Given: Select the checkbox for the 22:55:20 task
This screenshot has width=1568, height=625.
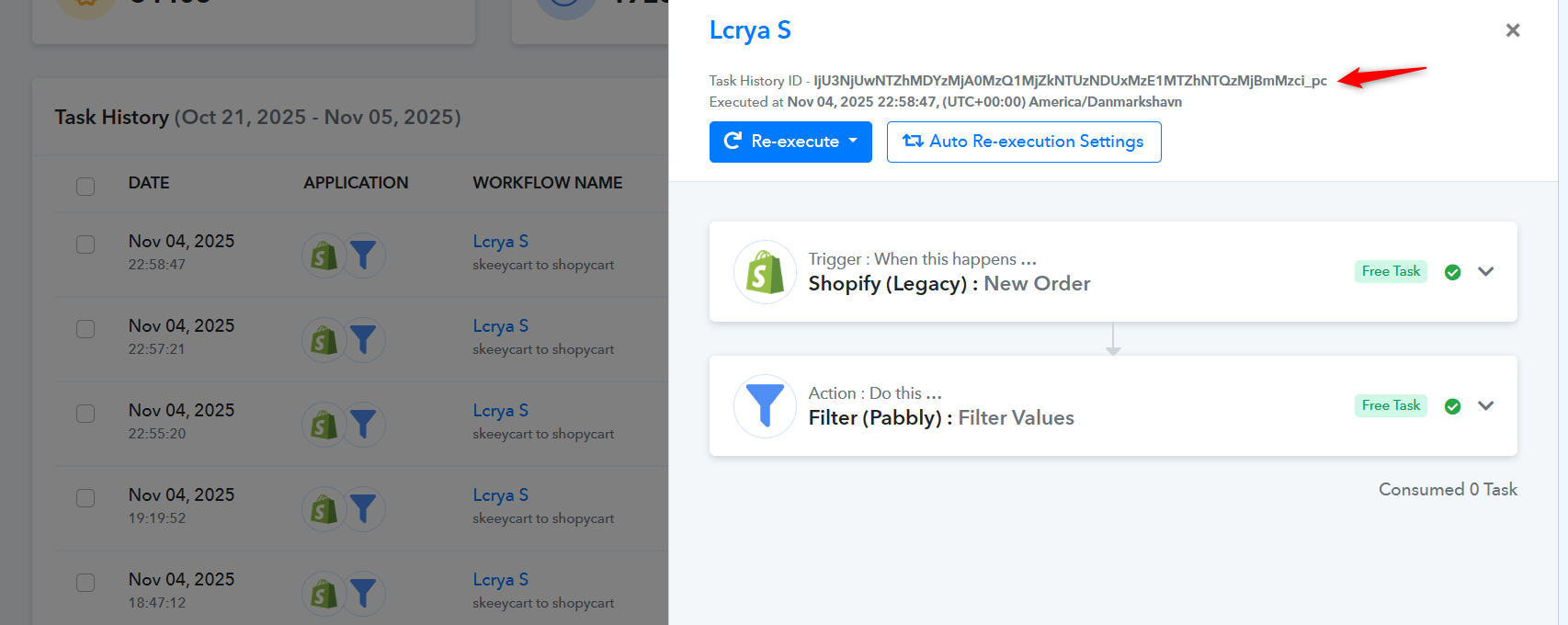Looking at the screenshot, I should coord(85,414).
